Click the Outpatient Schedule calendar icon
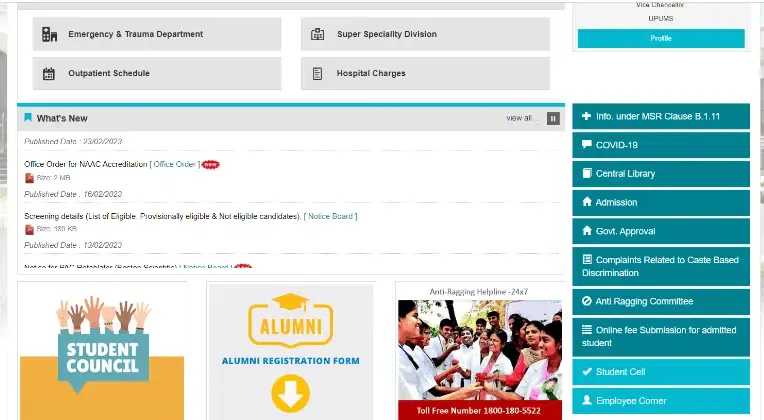Viewport: 764px width, 420px height. click(x=49, y=73)
